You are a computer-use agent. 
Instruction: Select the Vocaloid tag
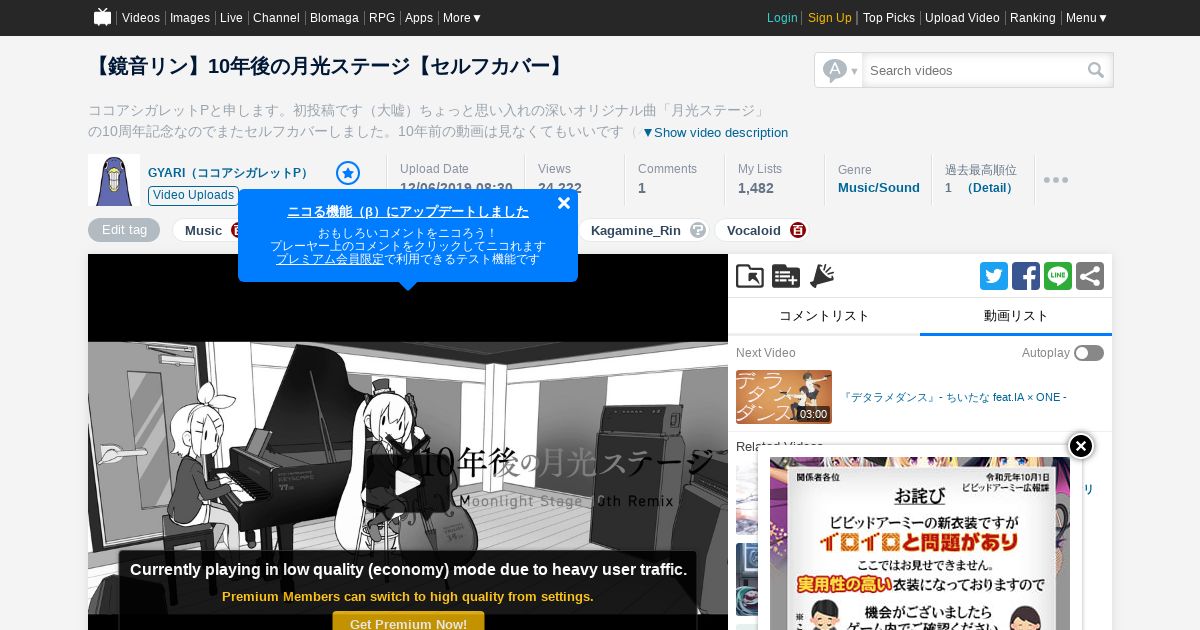[754, 230]
